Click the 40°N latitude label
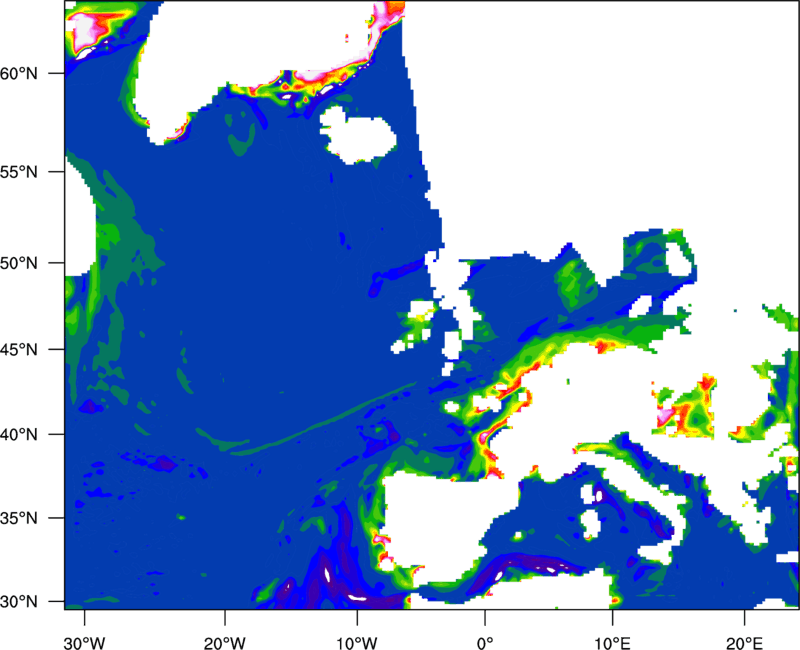This screenshot has width=800, height=650. 19,435
